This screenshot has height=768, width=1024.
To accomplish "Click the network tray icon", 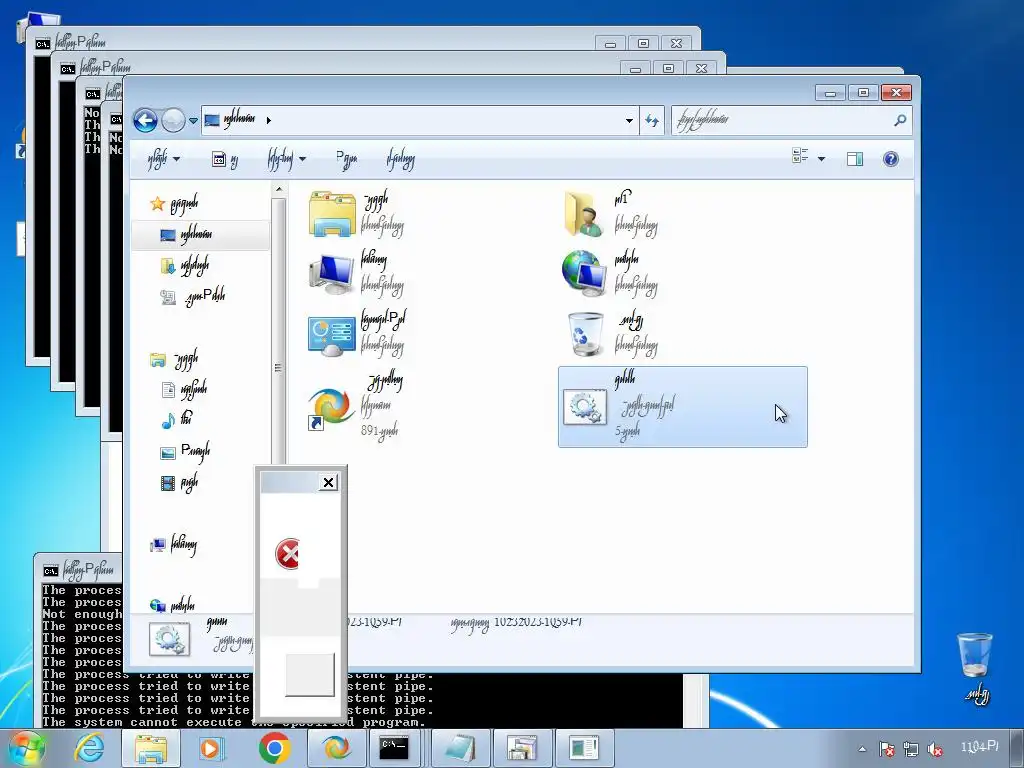I will pos(910,749).
